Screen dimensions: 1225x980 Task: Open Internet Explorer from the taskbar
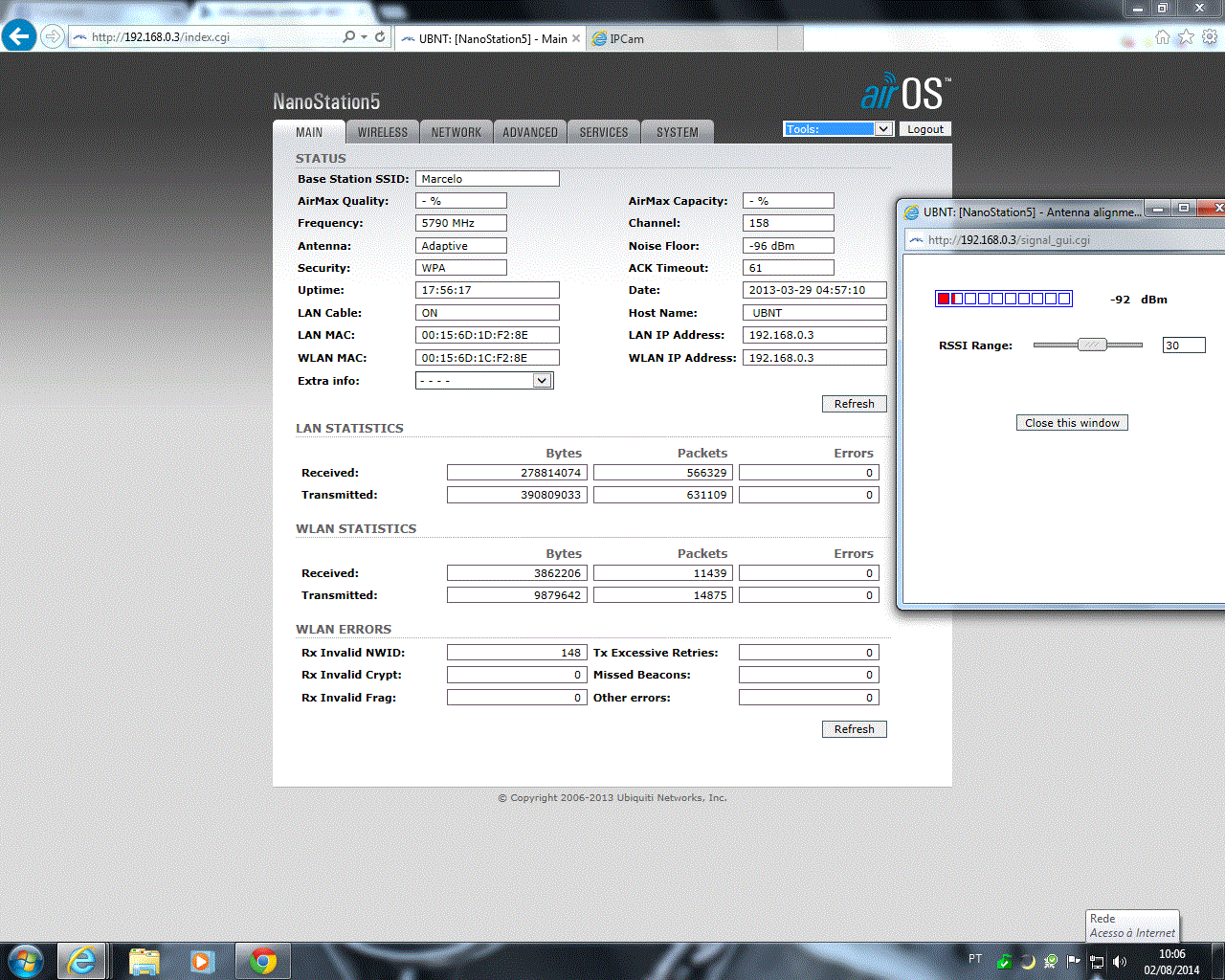(x=81, y=960)
